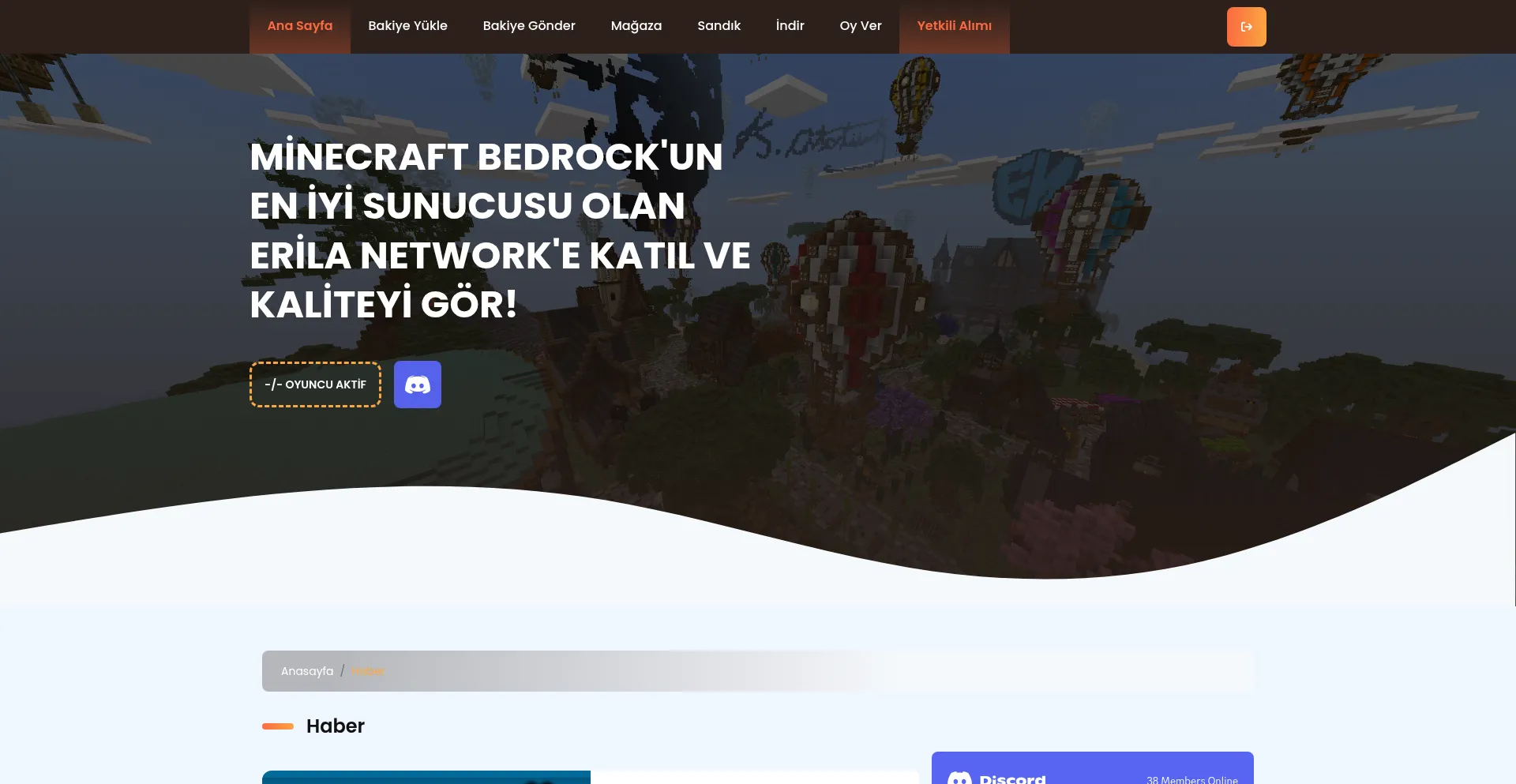Click the news card thumbnail image
Screen dimensions: 1516x784
coord(426,777)
